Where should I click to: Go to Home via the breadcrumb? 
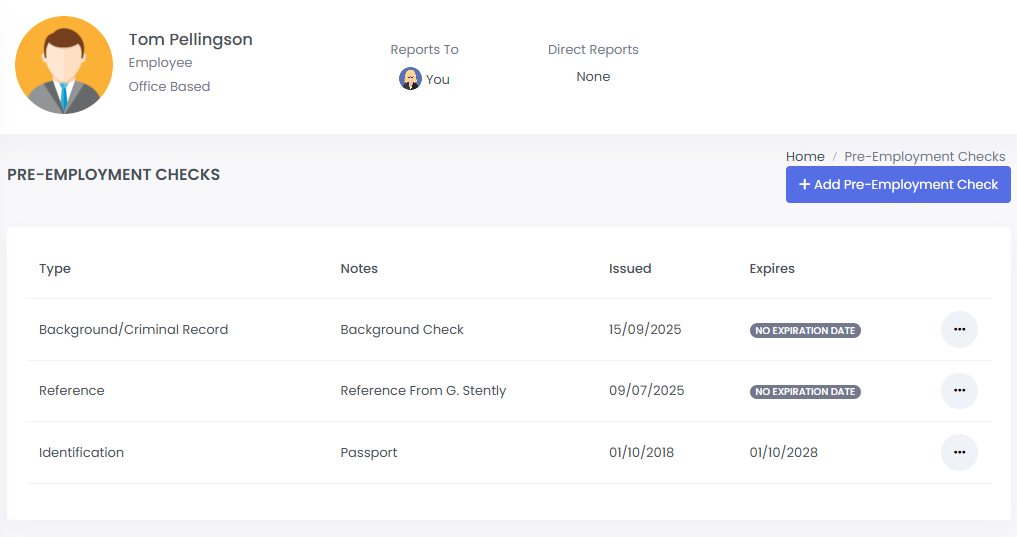[805, 157]
